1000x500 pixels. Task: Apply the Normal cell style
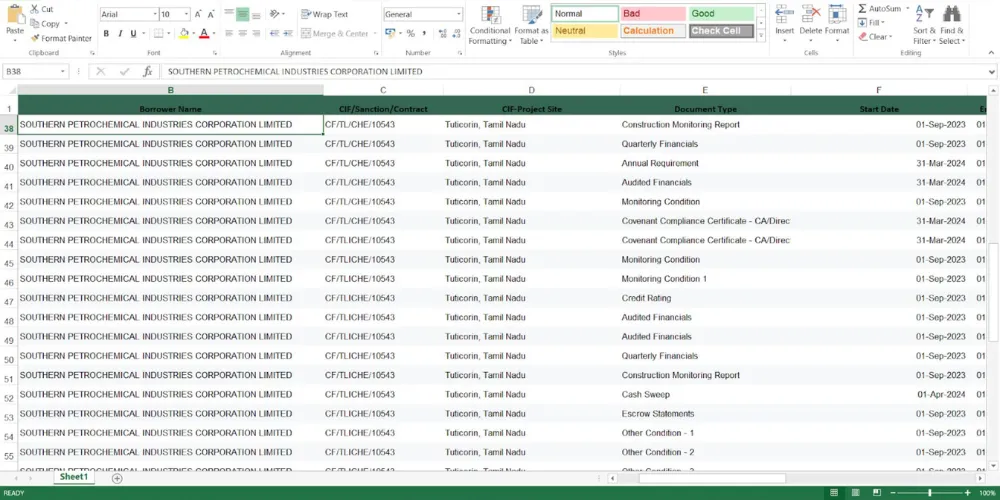(x=585, y=14)
